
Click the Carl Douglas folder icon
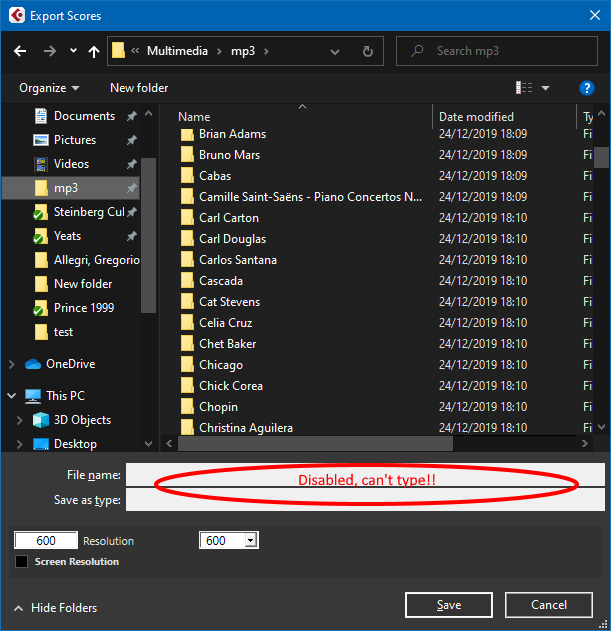pyautogui.click(x=187, y=239)
